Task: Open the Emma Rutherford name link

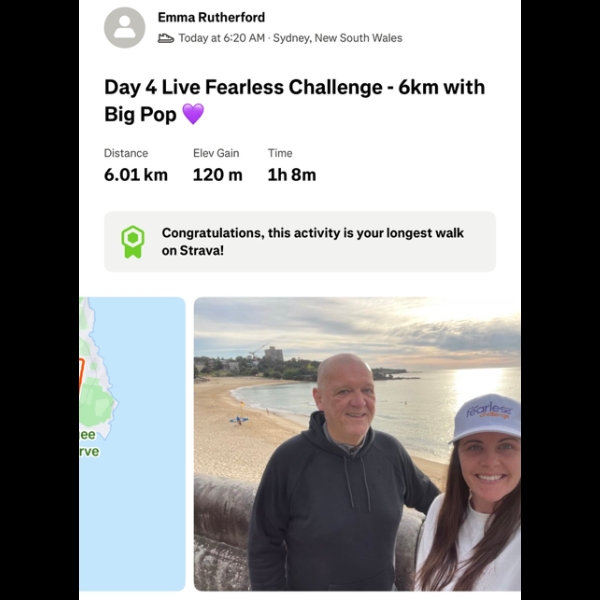Action: (211, 17)
